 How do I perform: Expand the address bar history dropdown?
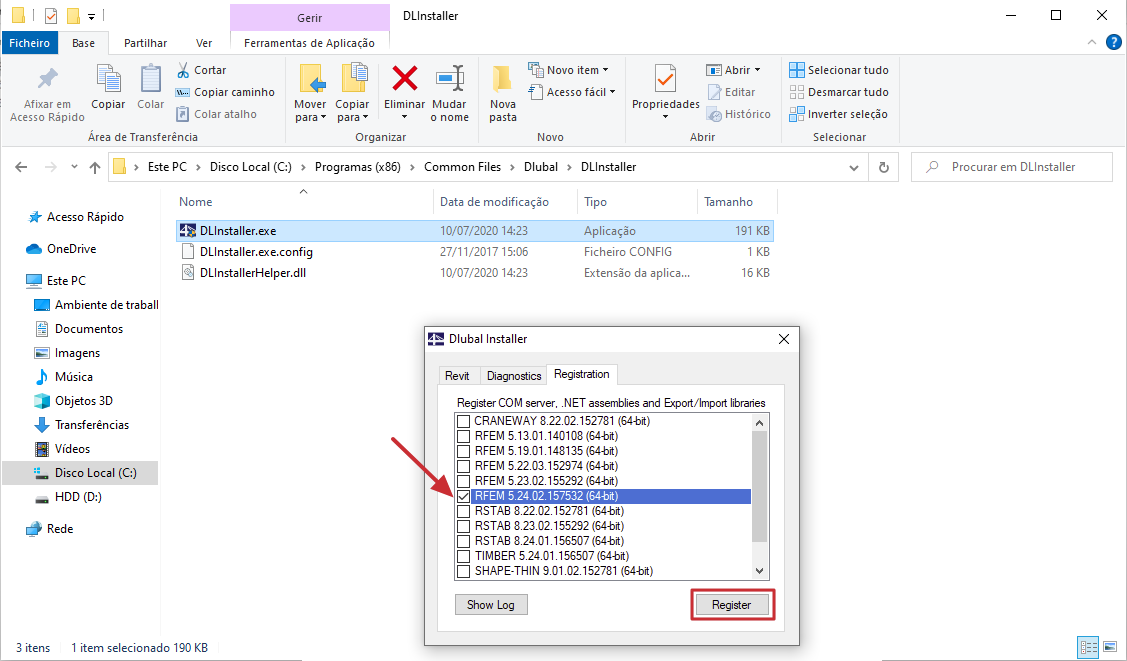click(853, 167)
